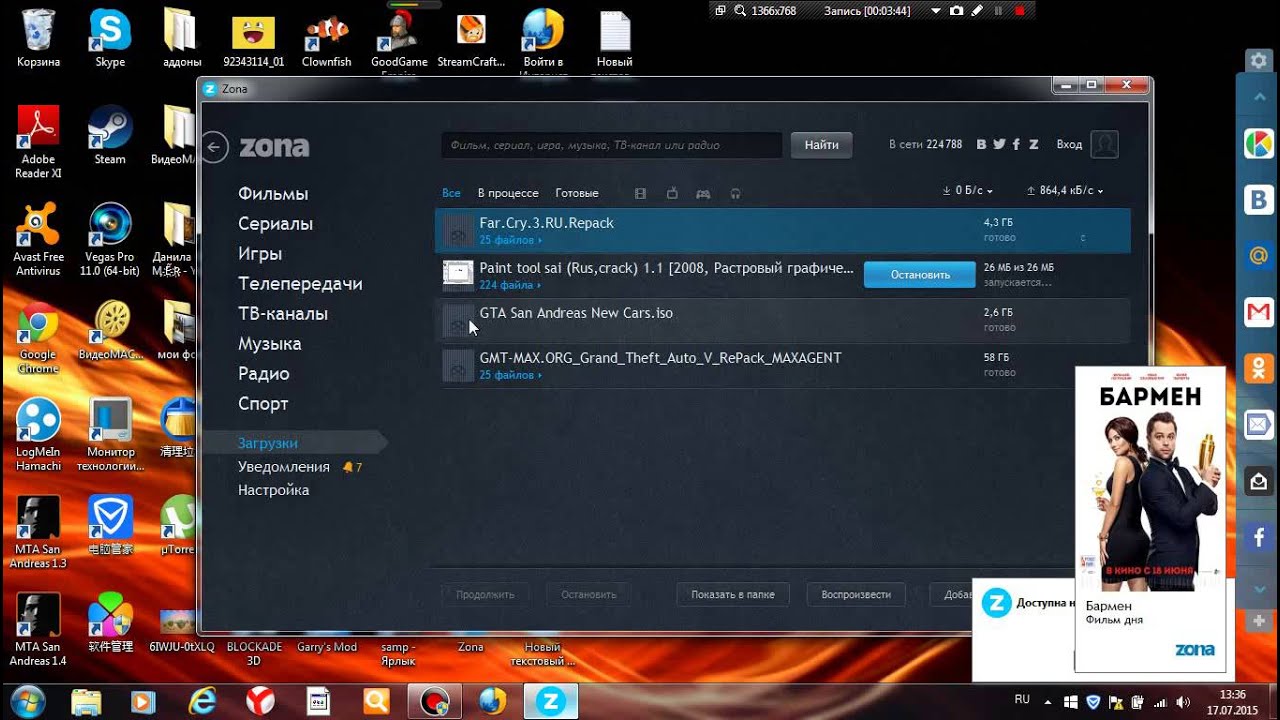Image resolution: width=1280 pixels, height=720 pixels.
Task: Click the user avatar icon next to Вход
Action: [x=1104, y=144]
